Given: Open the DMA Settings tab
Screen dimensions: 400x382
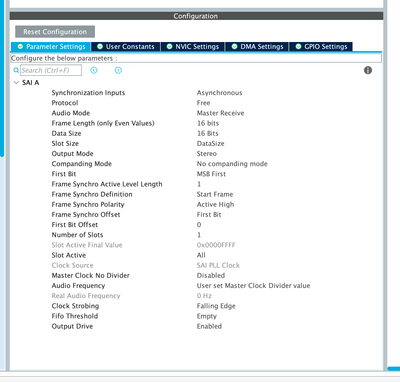Looking at the screenshot, I should click(257, 47).
